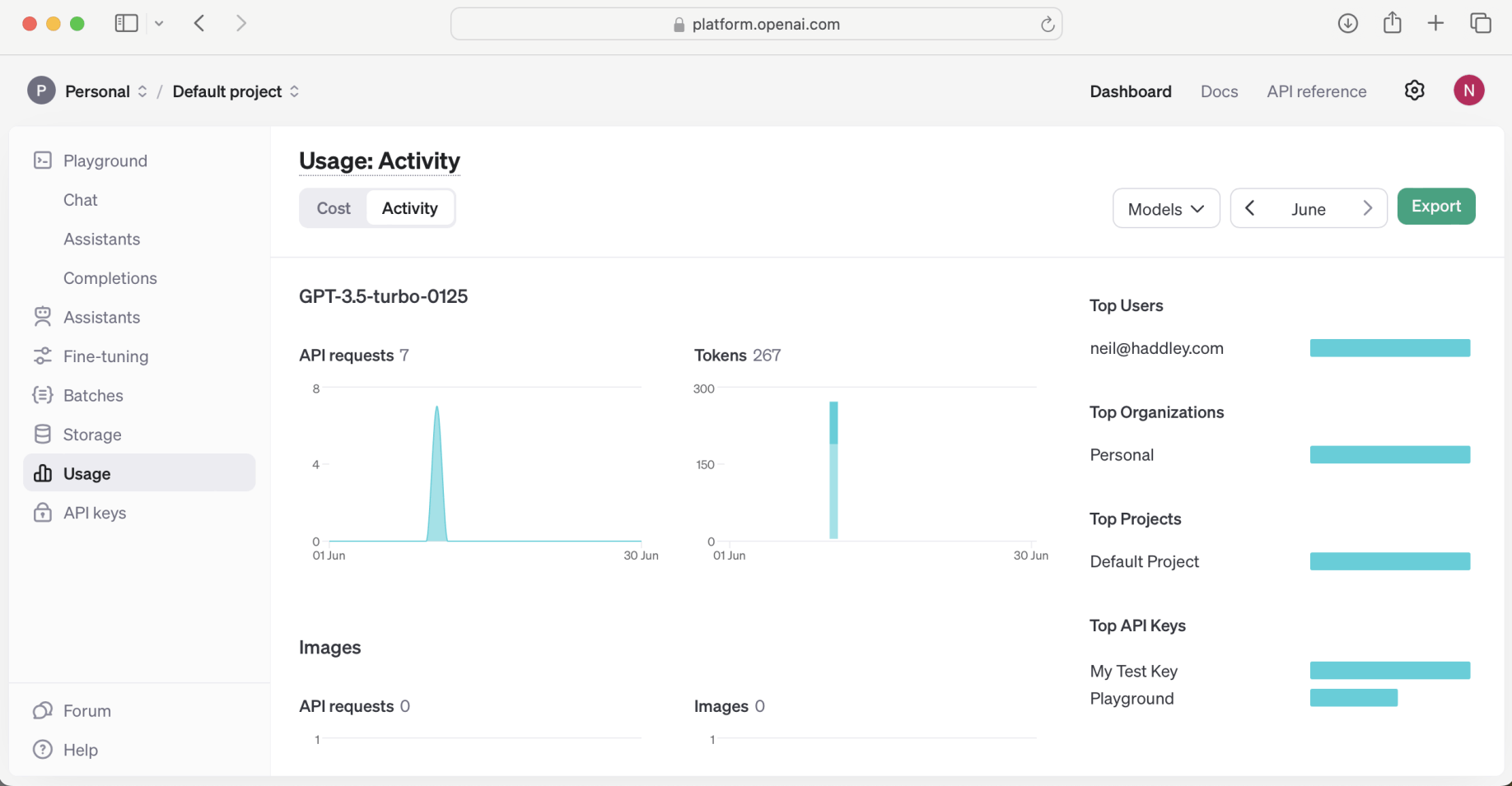This screenshot has height=786, width=1512.
Task: Click the Storage database icon
Action: pos(43,435)
